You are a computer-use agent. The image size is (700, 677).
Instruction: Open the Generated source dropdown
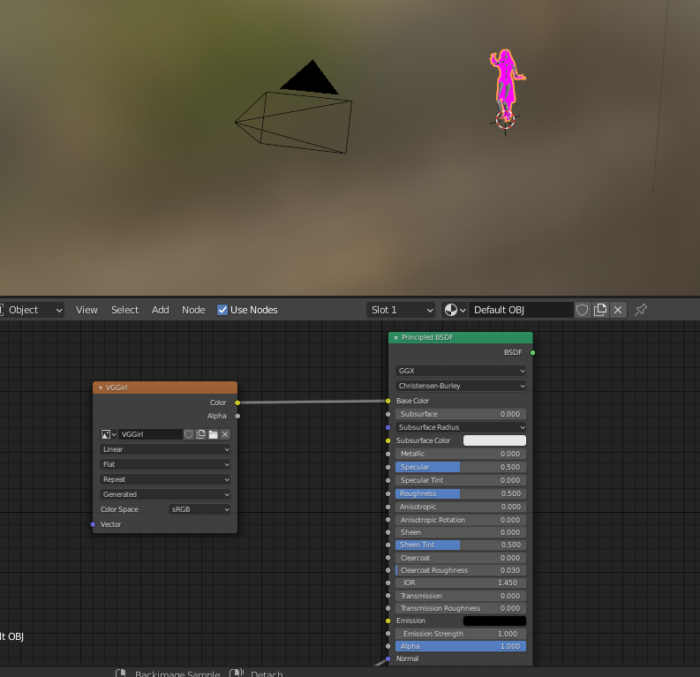pyautogui.click(x=165, y=494)
